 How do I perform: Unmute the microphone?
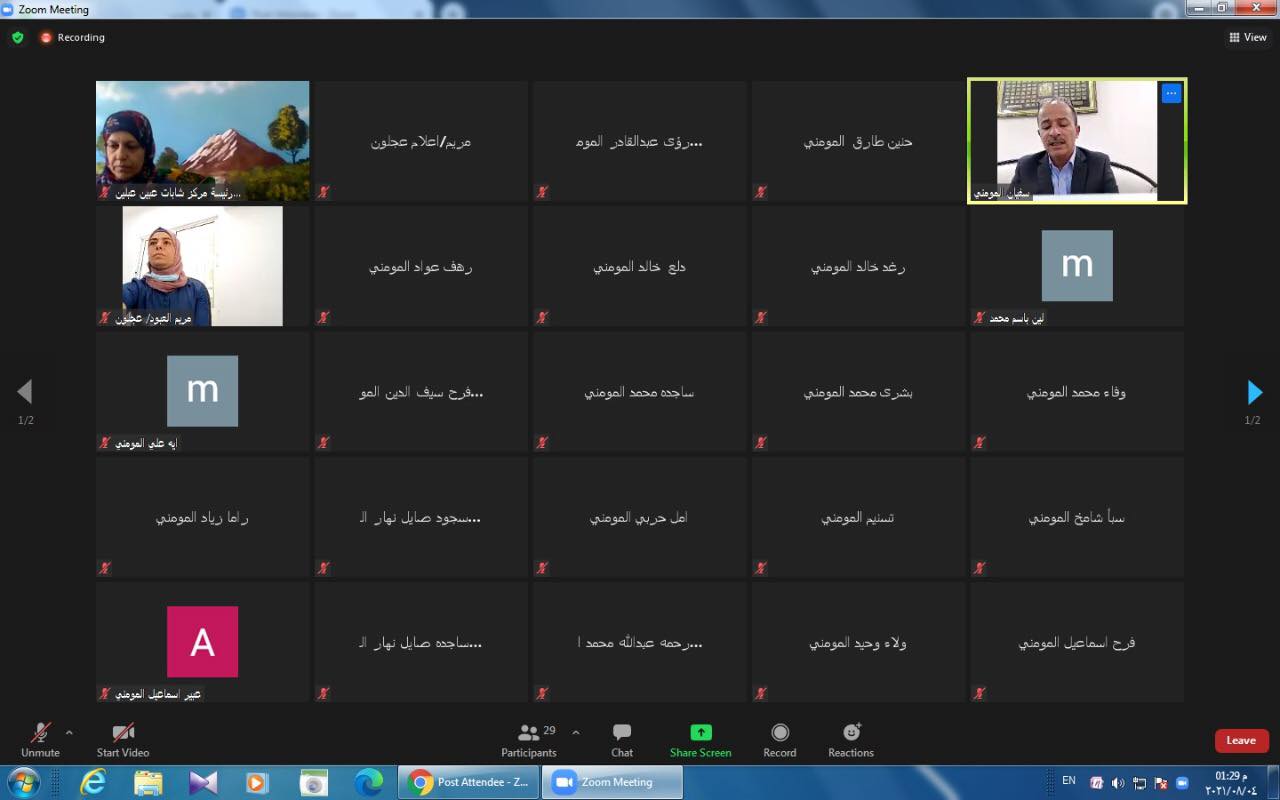(x=40, y=740)
